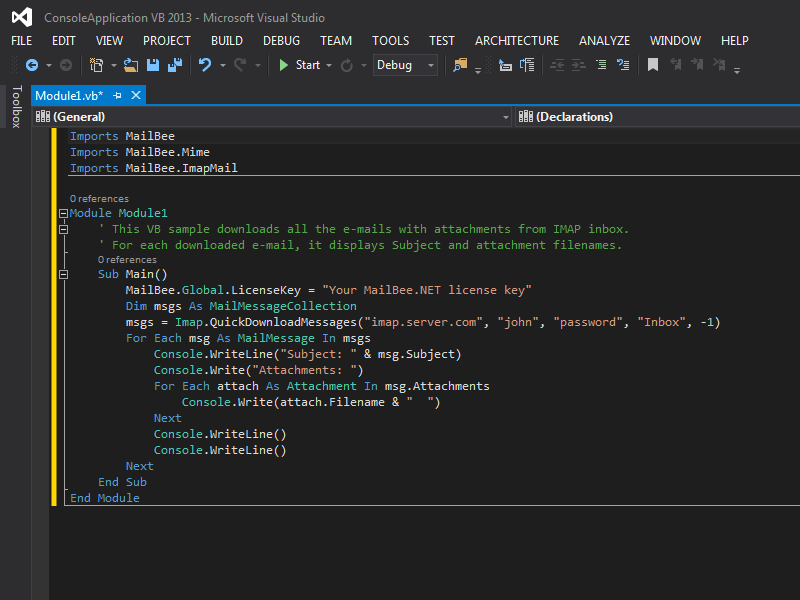800x600 pixels.
Task: Undo the last edit via the Undo icon
Action: 205,65
